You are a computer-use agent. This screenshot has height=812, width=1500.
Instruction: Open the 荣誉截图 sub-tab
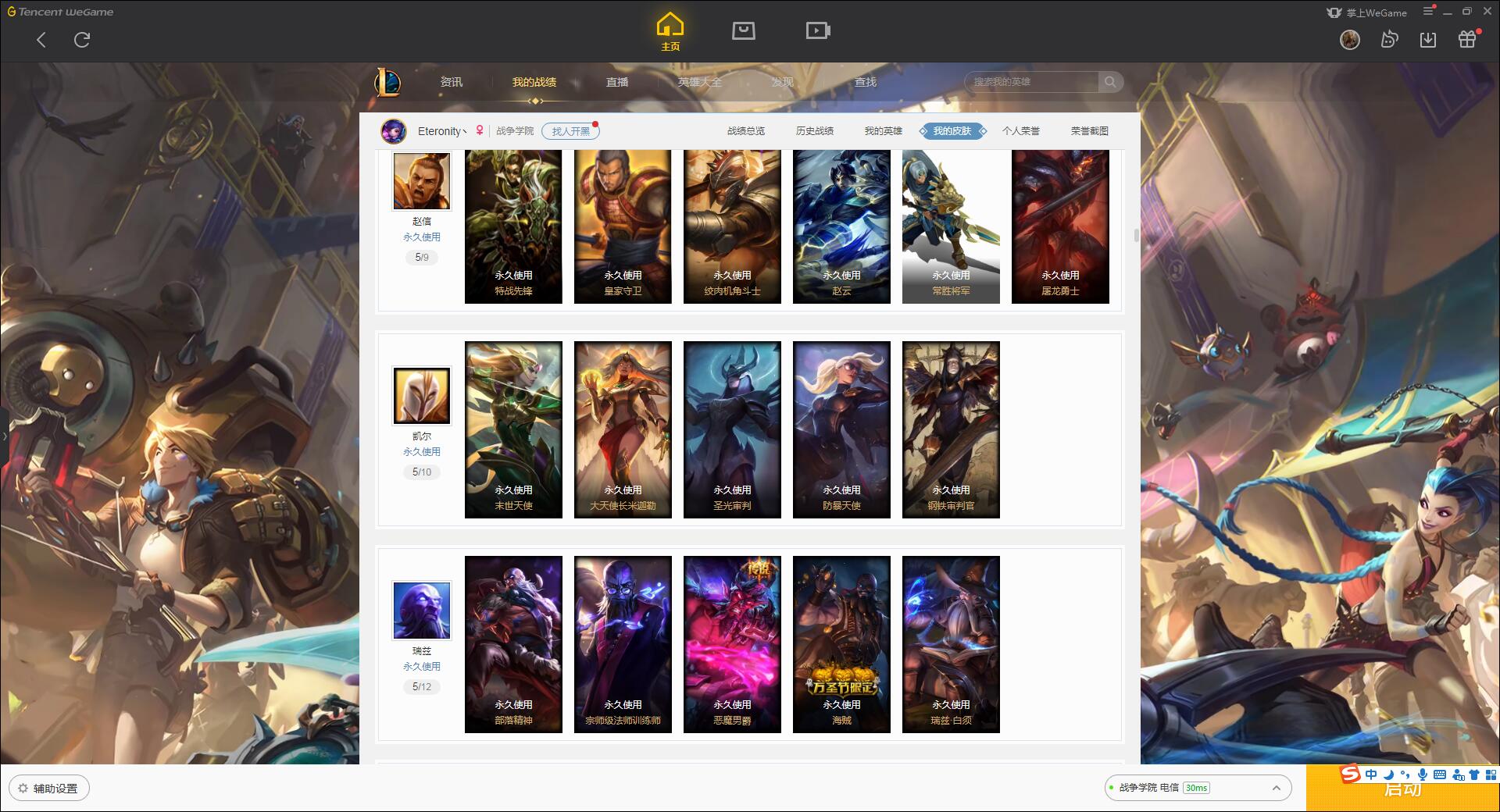(x=1090, y=131)
